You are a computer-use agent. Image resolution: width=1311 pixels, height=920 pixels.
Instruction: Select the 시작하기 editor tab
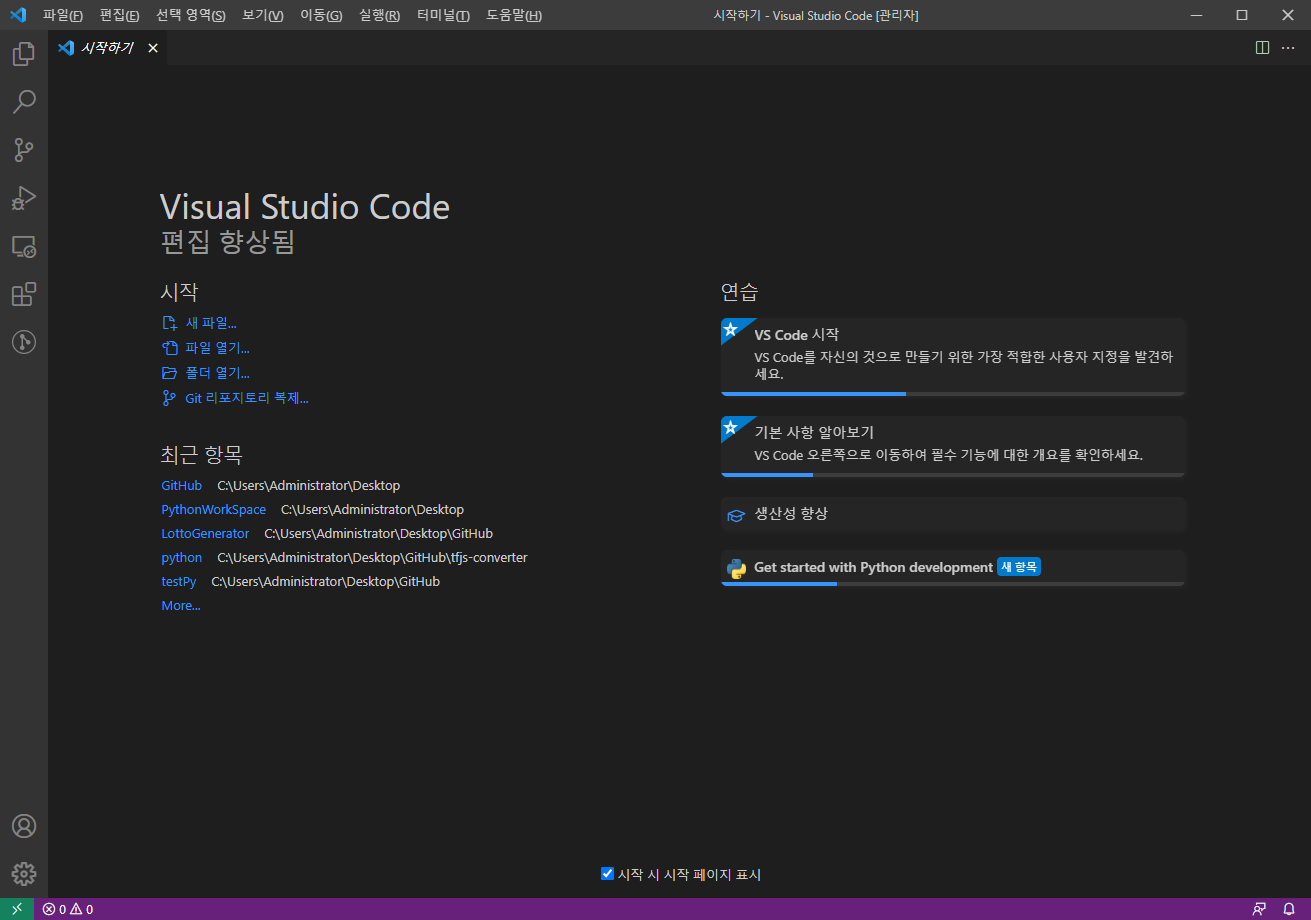pos(108,48)
